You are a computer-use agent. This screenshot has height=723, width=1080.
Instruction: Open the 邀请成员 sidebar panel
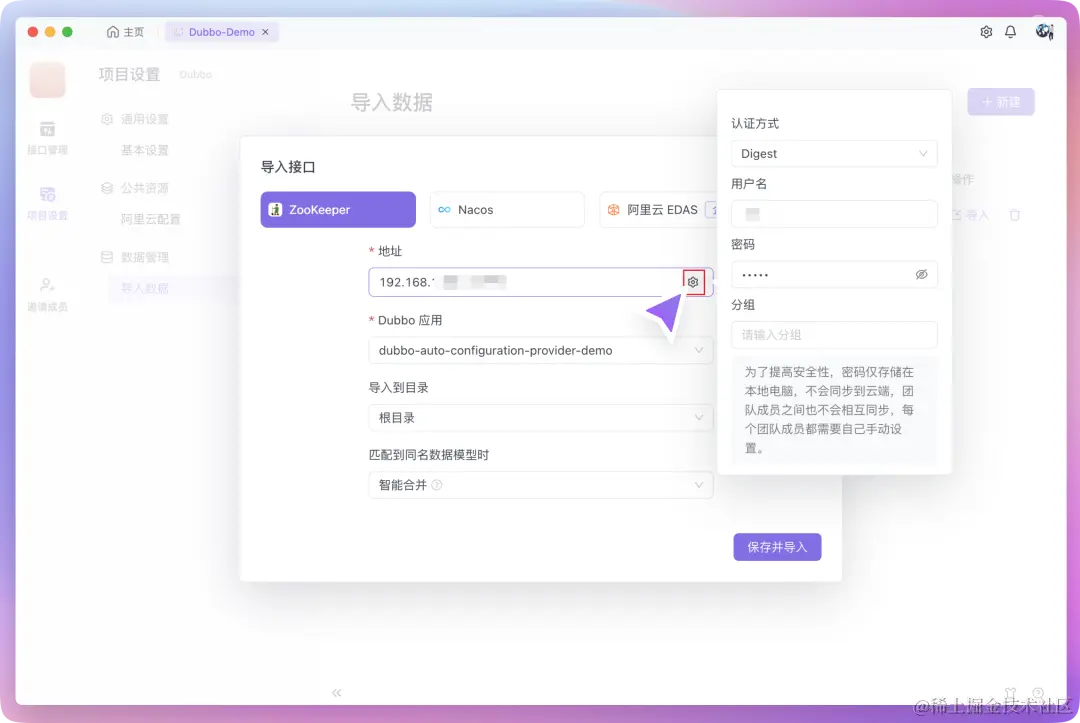click(x=47, y=290)
